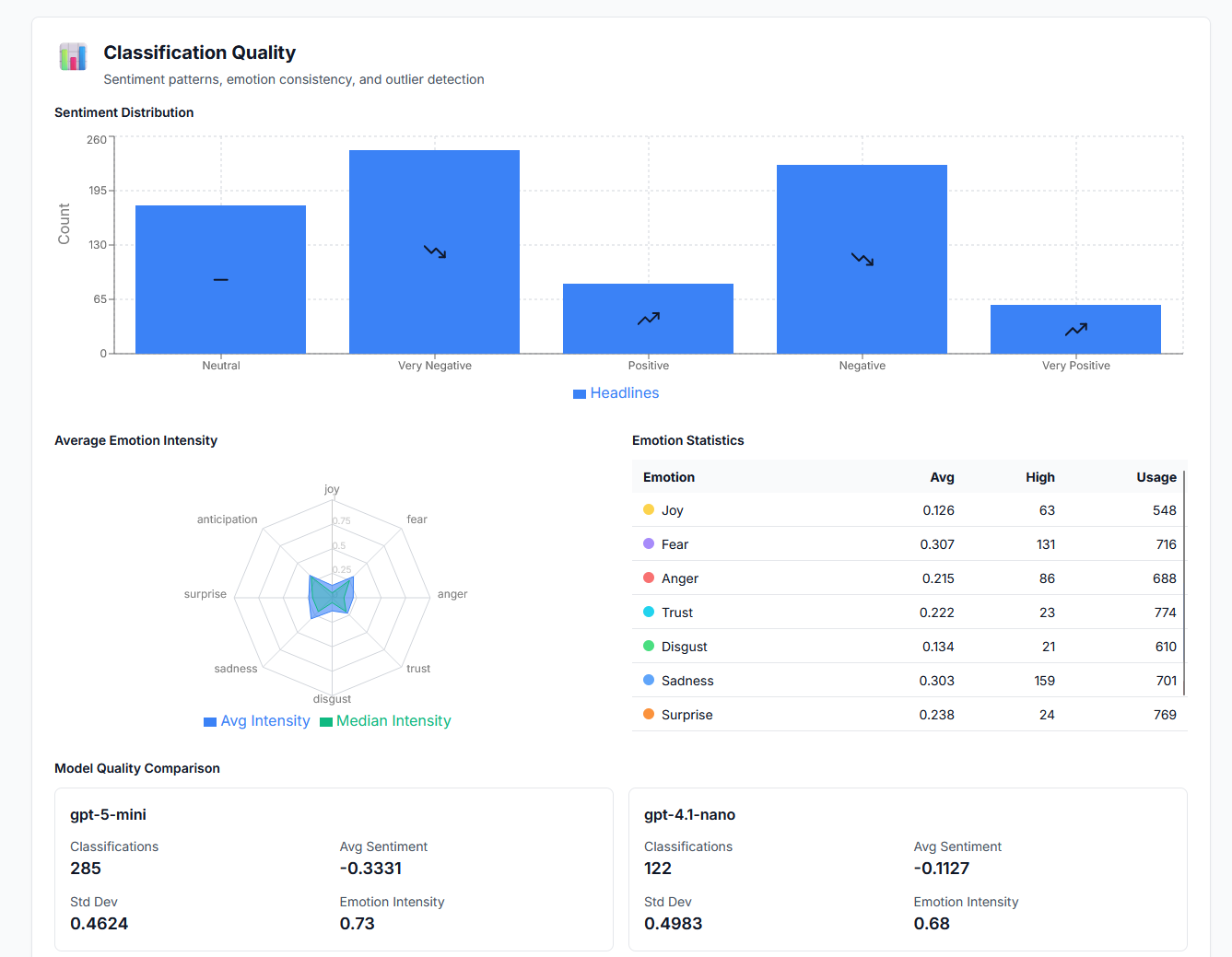Click the Classification Quality bar chart icon

[73, 56]
